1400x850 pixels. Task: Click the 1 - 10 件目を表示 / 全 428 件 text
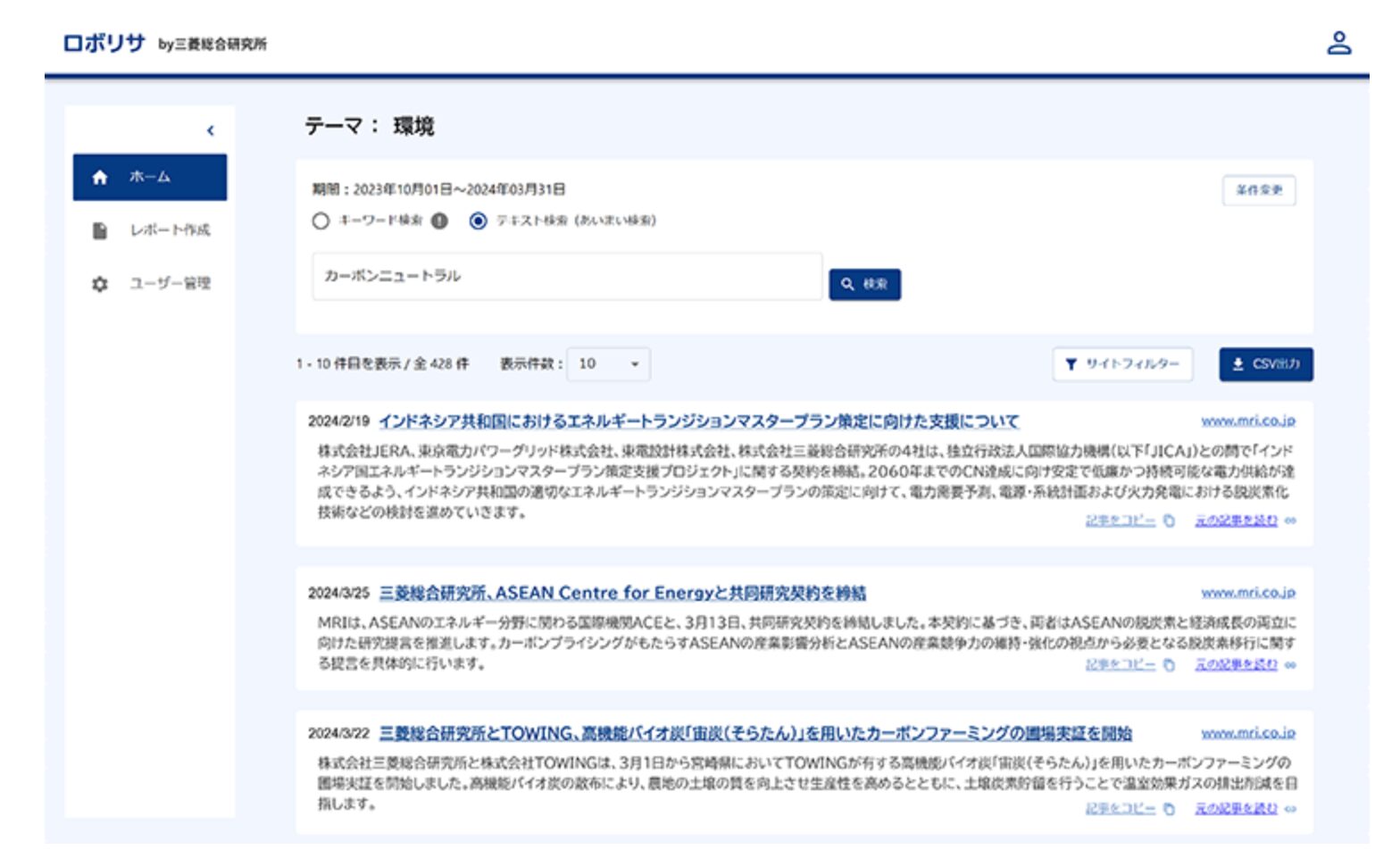click(x=382, y=364)
